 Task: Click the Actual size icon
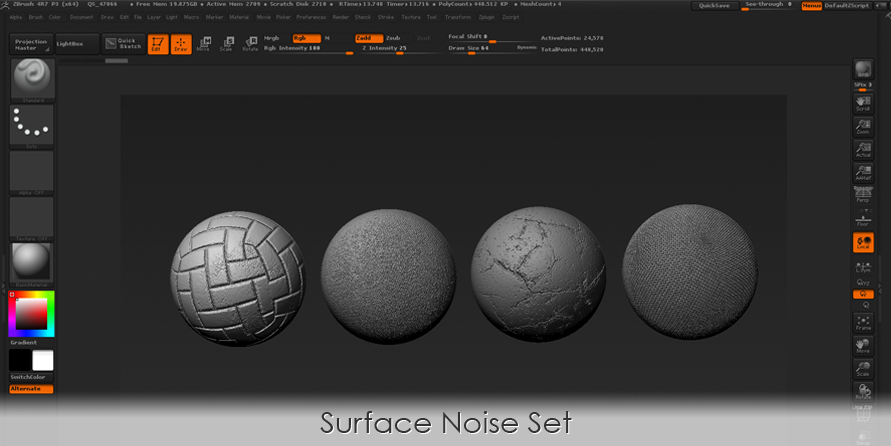(x=863, y=149)
